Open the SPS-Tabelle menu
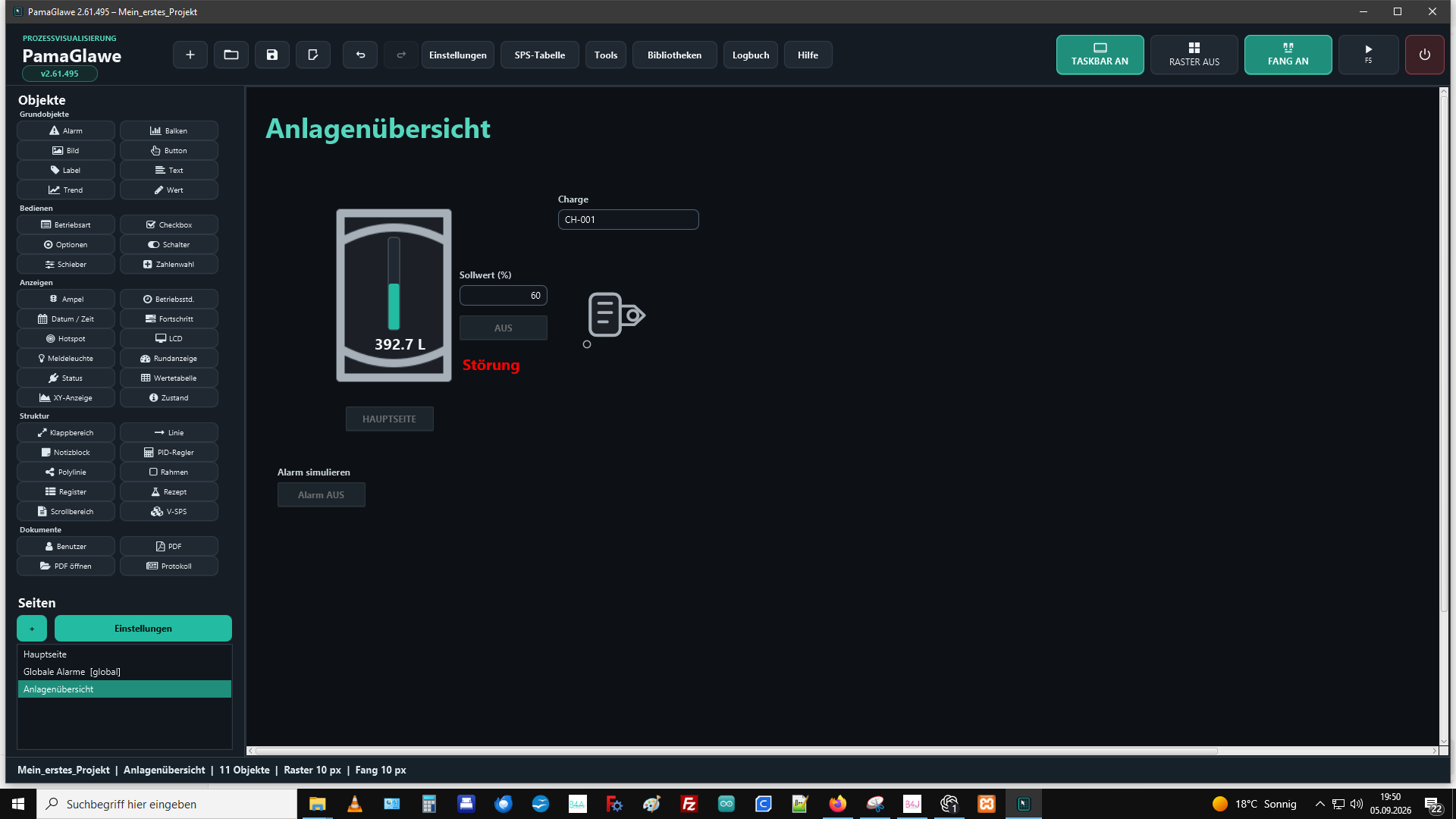 coord(540,55)
